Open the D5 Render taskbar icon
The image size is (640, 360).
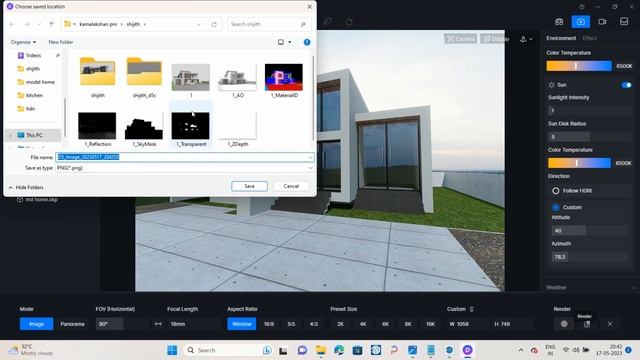pyautogui.click(x=468, y=350)
